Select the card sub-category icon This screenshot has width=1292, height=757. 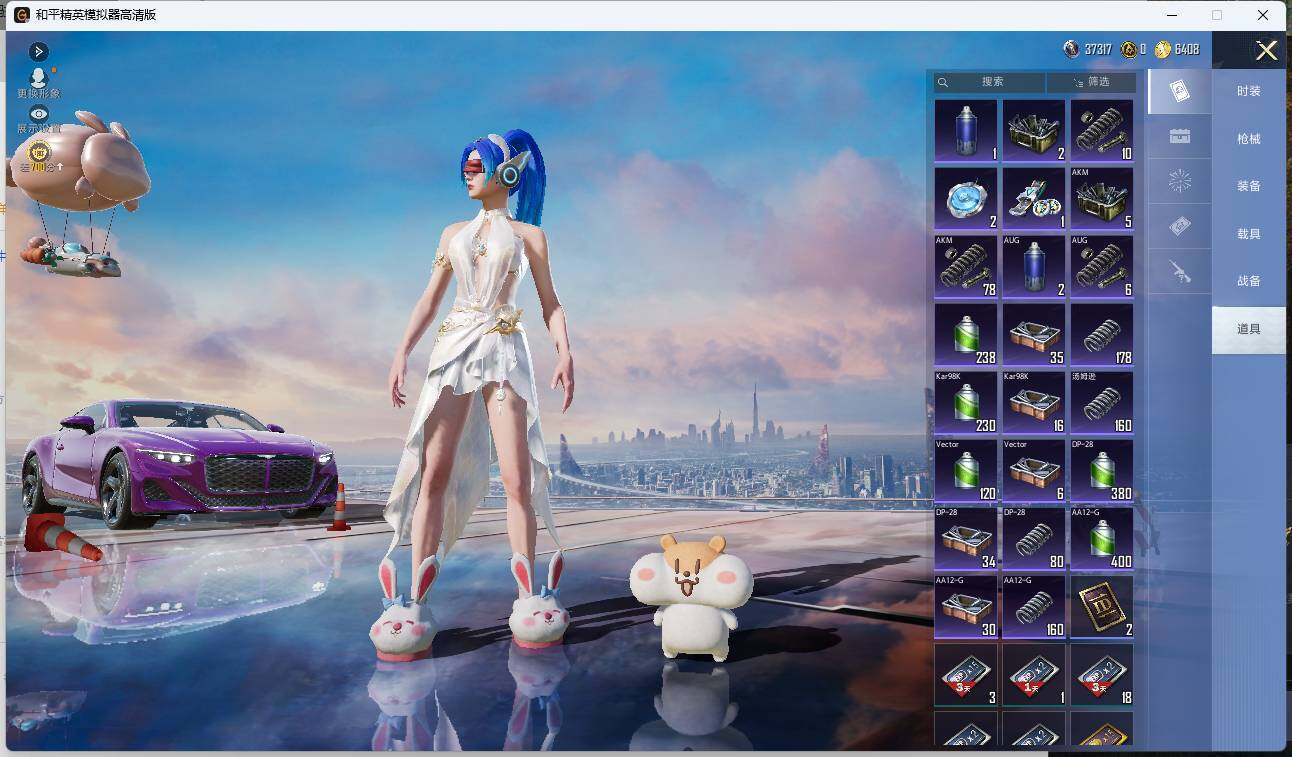[x=1179, y=92]
